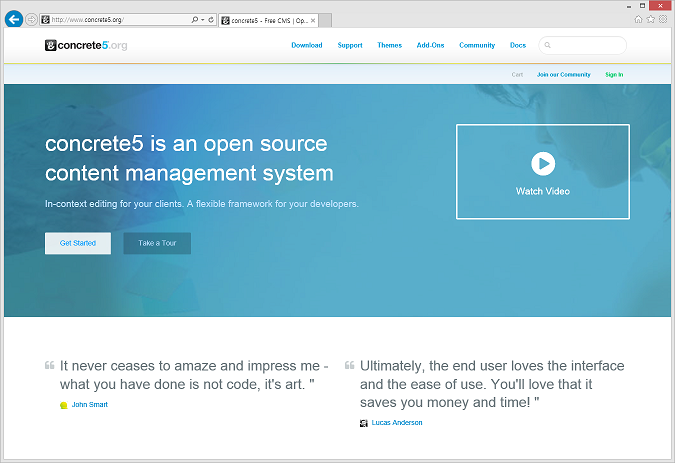
Task: Open Lucas Anderson profile link
Action: tap(397, 423)
